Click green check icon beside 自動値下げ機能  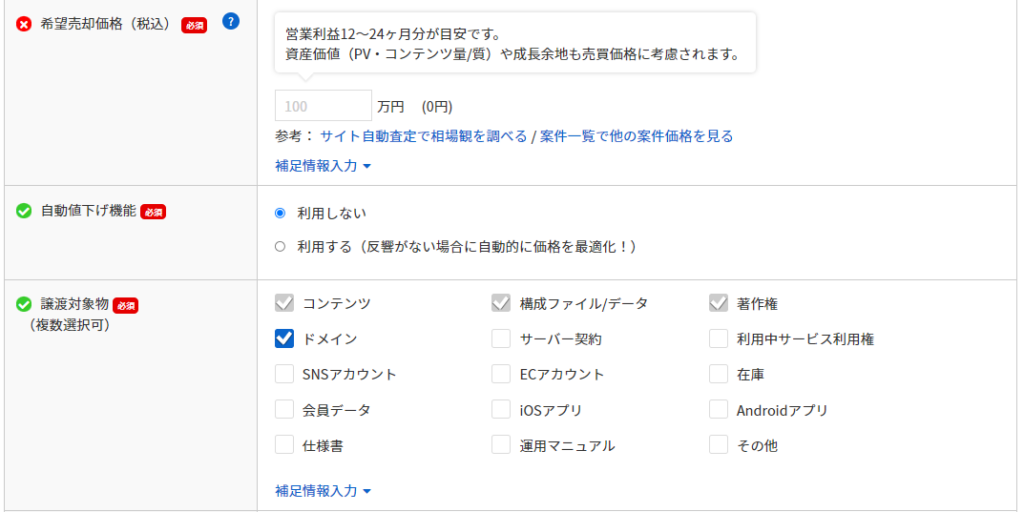click(x=24, y=211)
